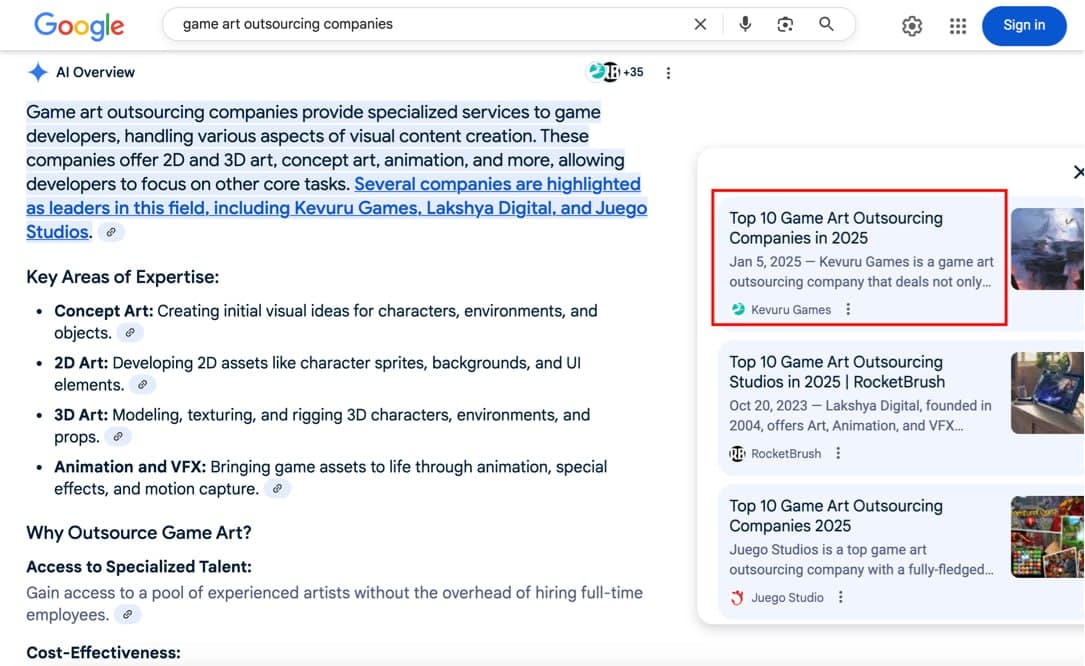Start voice search with the microphone icon

coord(745,24)
